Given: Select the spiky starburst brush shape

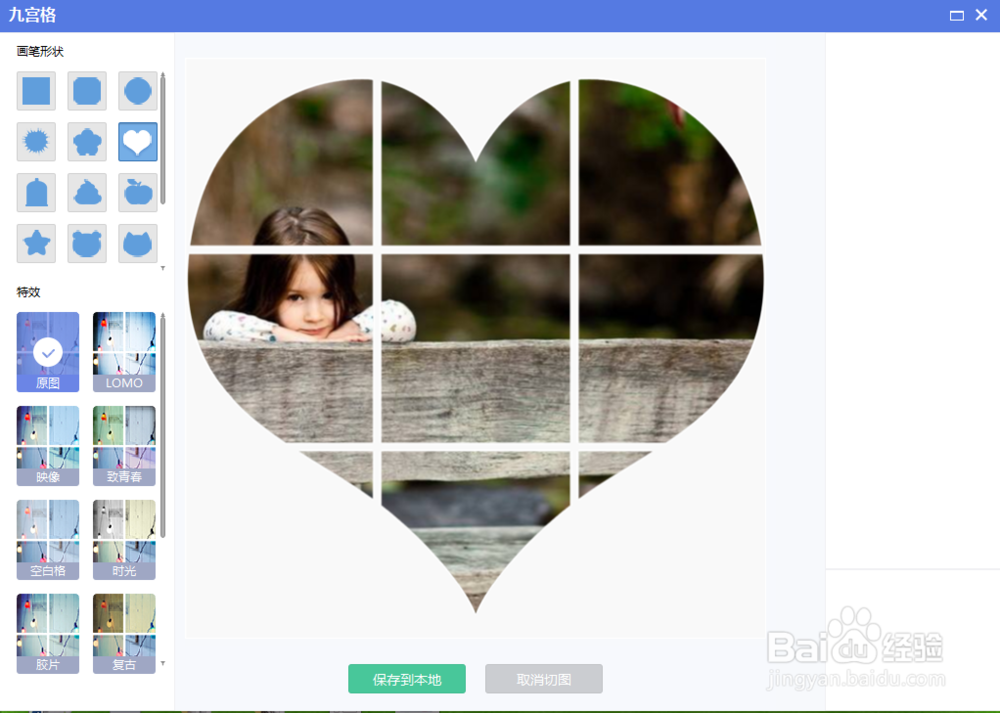Looking at the screenshot, I should (x=36, y=142).
